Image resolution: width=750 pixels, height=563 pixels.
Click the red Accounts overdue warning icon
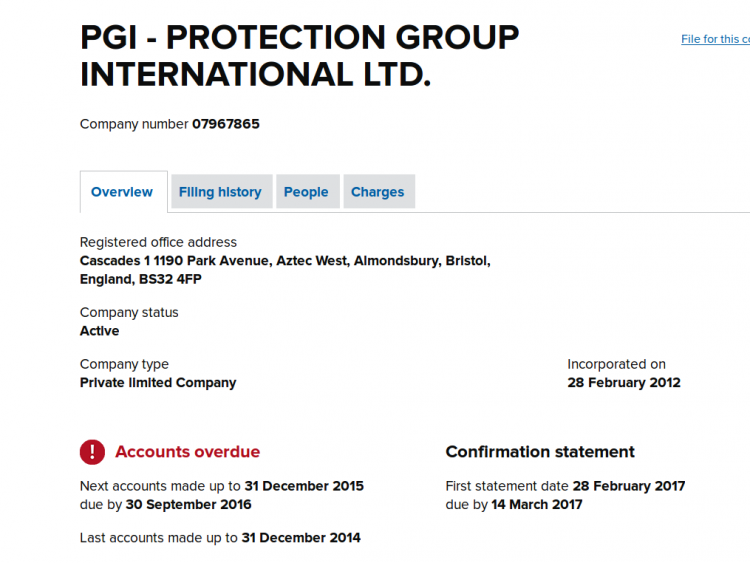coord(92,452)
